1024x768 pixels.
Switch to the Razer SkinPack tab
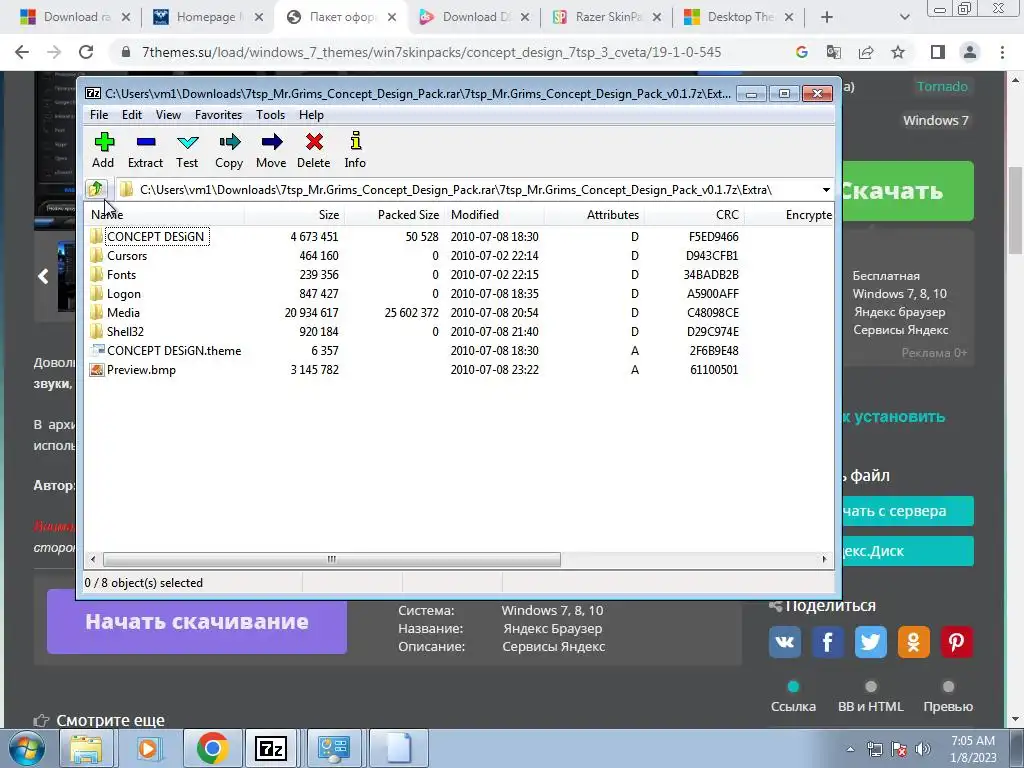(607, 17)
